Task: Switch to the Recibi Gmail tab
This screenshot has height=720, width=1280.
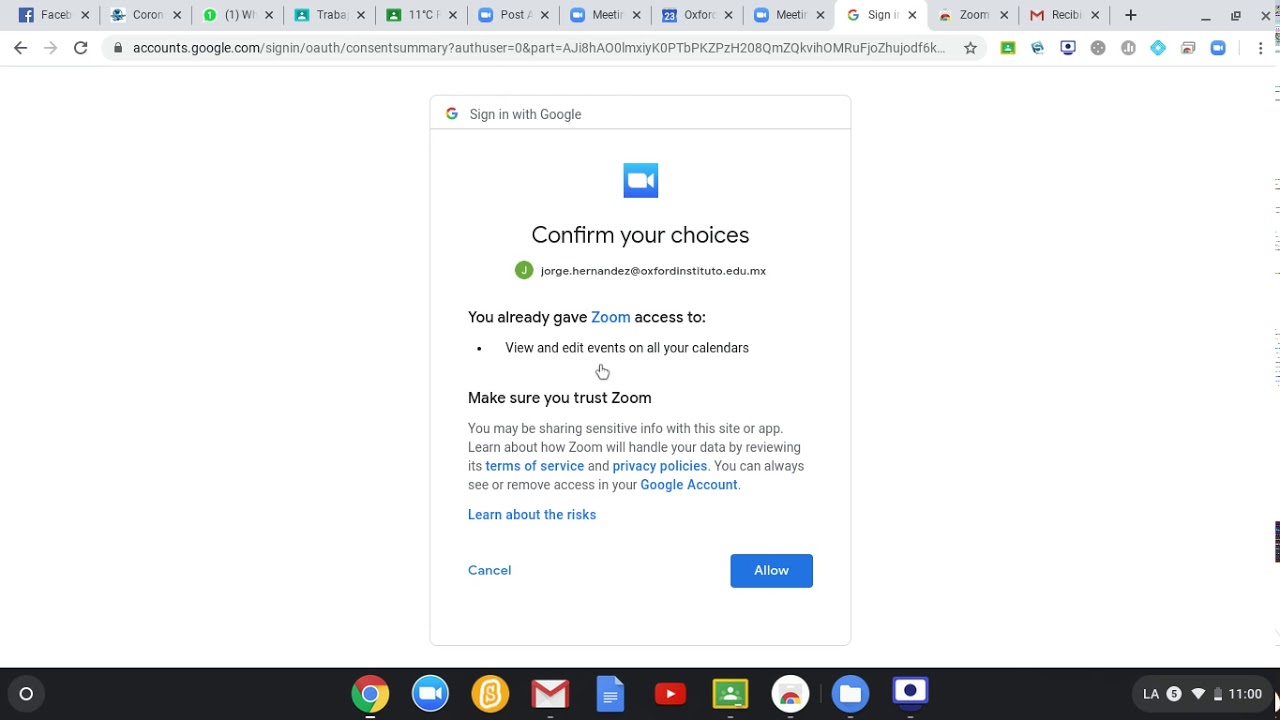Action: coord(1064,15)
